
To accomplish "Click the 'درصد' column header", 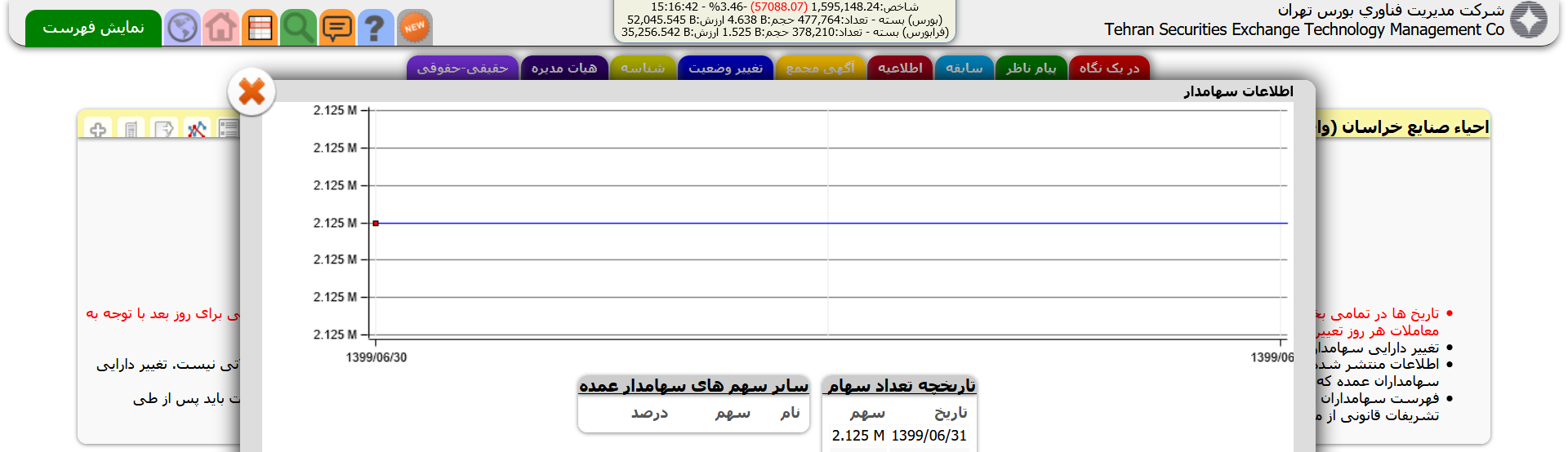I will (x=649, y=413).
